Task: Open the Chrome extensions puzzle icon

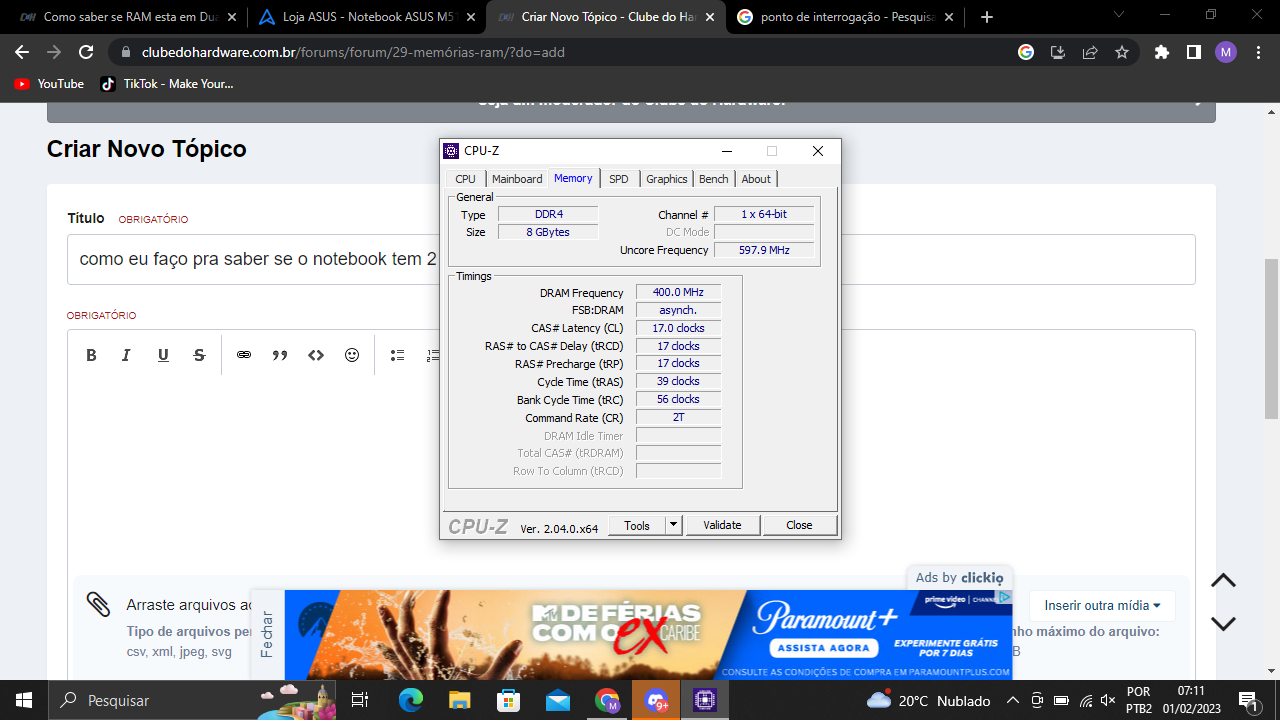Action: point(1161,52)
